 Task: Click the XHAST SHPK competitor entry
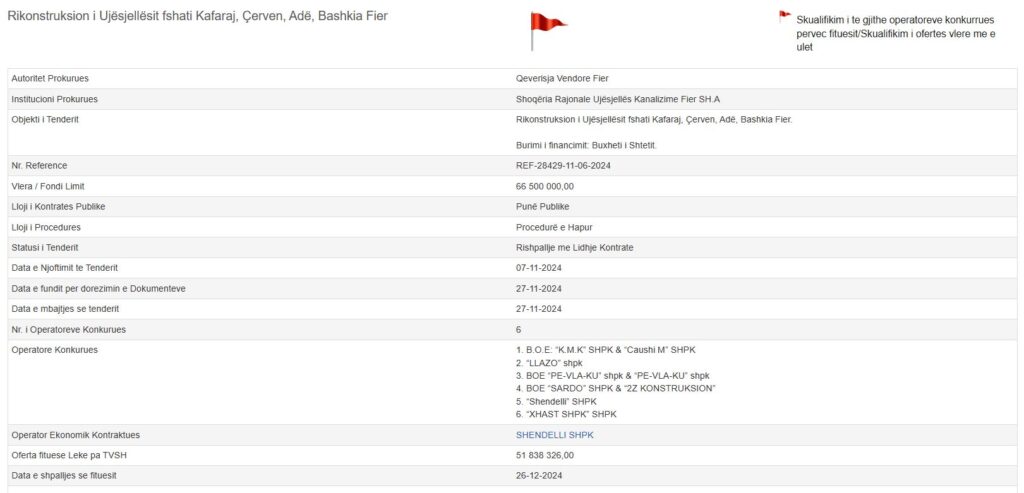(x=566, y=414)
